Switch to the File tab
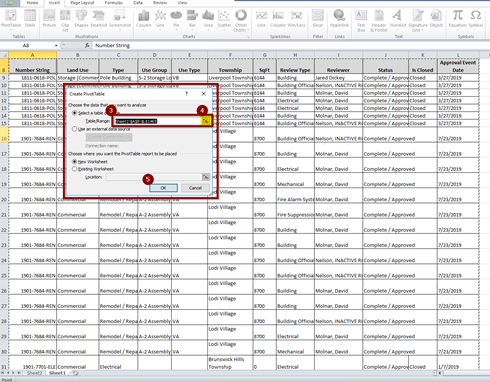 tap(9, 3)
